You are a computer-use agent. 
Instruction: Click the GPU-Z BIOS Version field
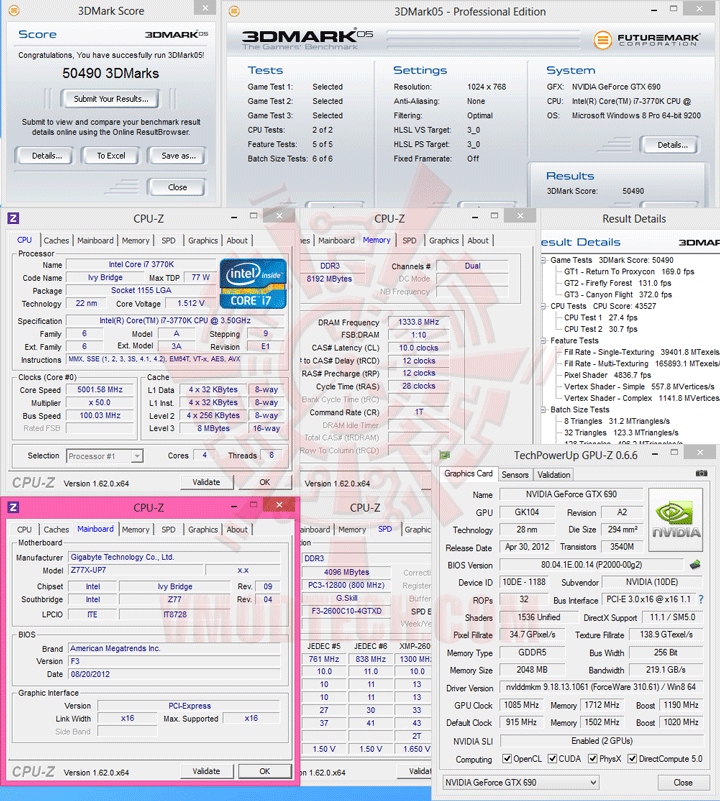591,565
